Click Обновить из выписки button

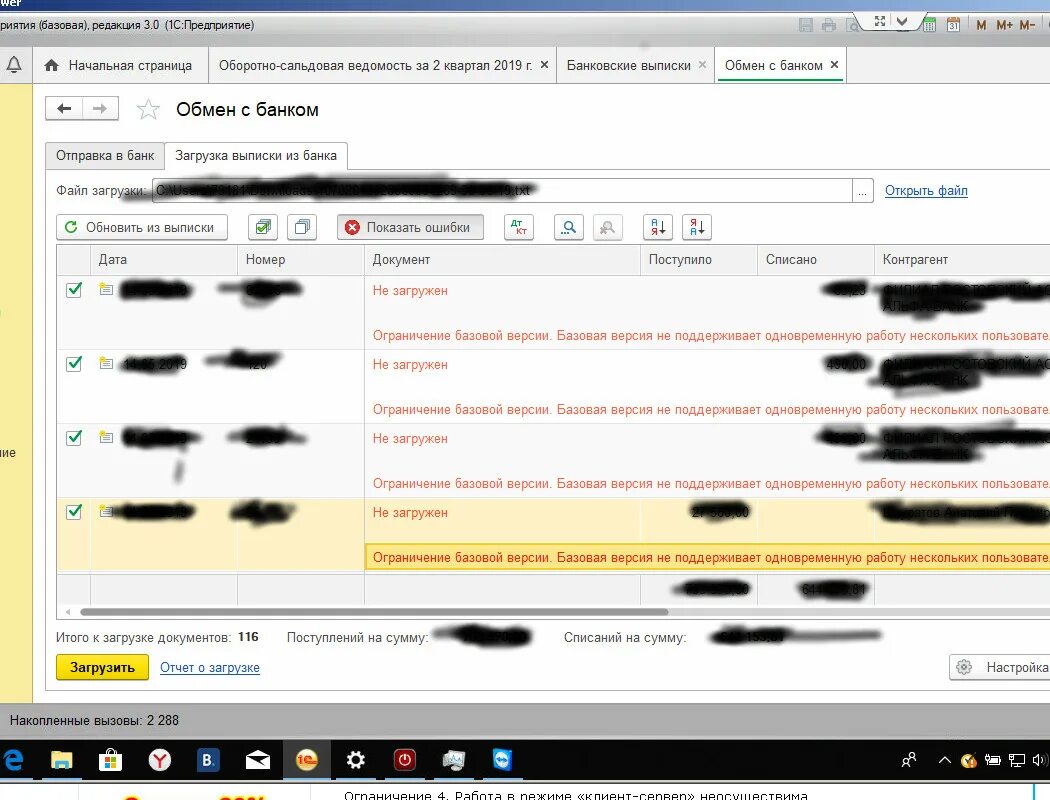pyautogui.click(x=142, y=227)
